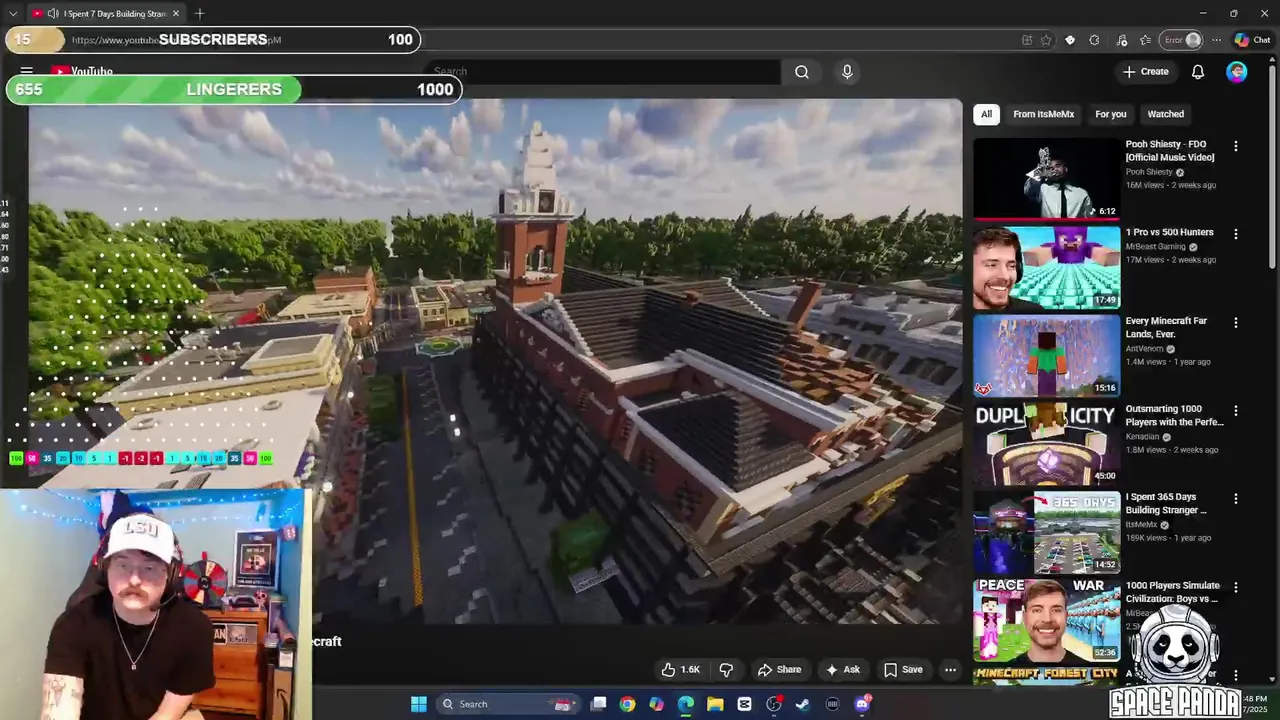
Task: Dislike the video with thumbs down
Action: [727, 669]
